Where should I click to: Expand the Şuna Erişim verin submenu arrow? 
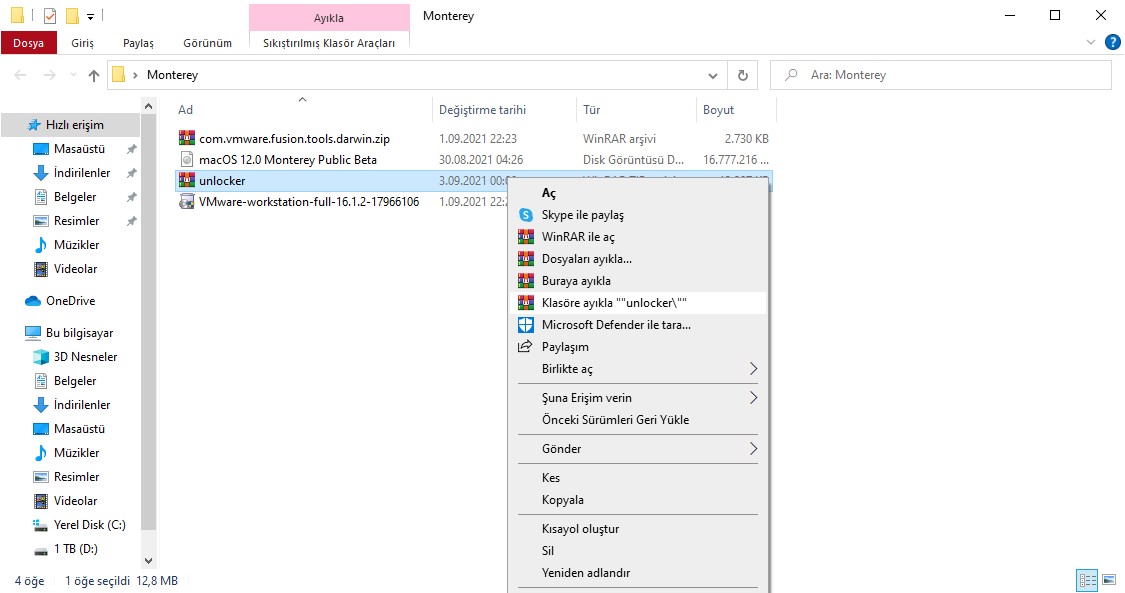753,397
